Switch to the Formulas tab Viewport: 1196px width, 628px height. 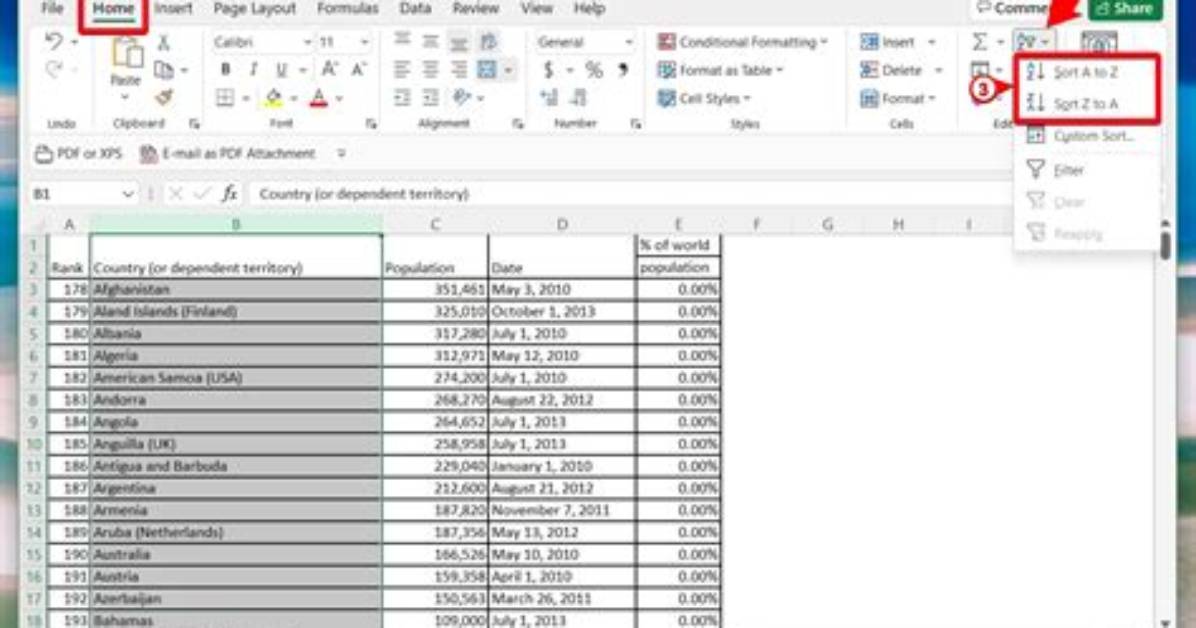347,9
